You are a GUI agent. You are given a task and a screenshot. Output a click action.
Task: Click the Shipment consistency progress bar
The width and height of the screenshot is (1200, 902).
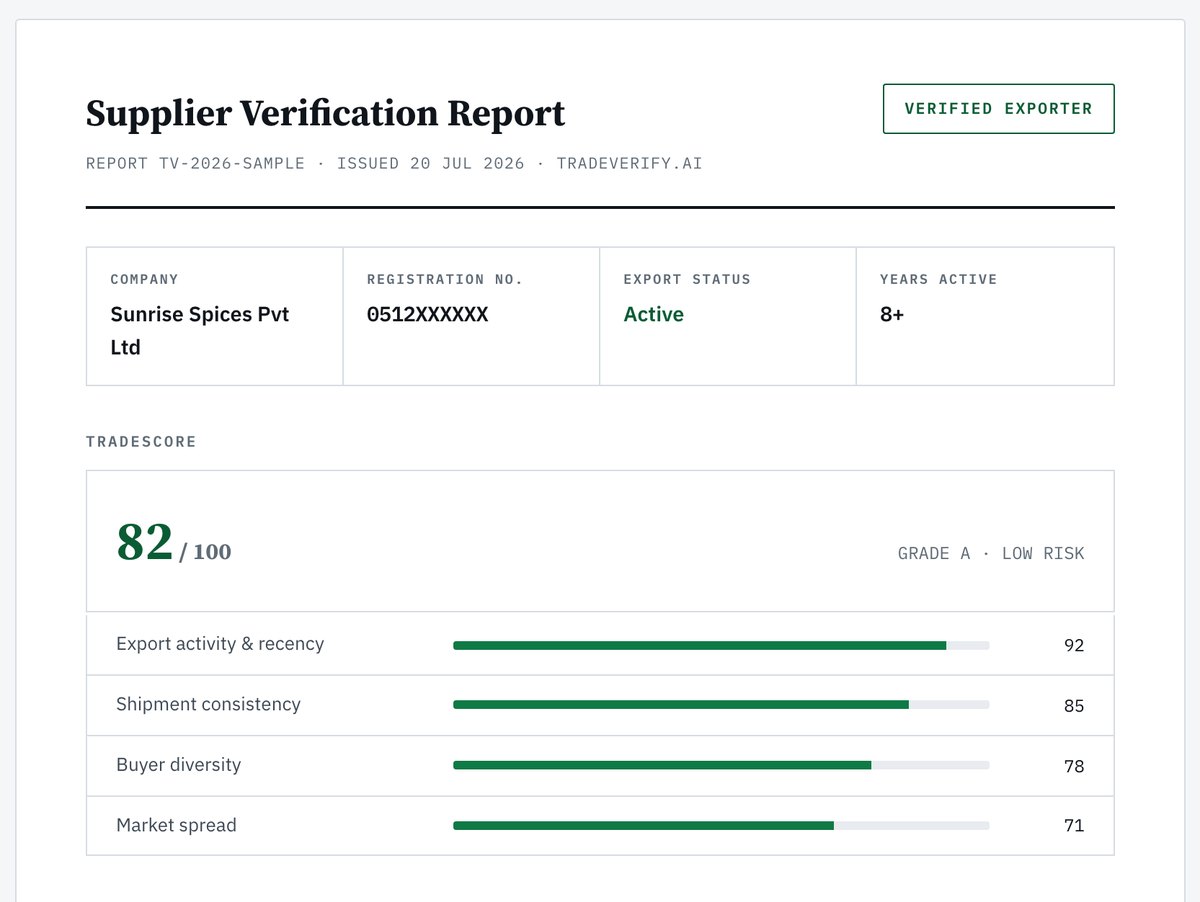point(721,705)
